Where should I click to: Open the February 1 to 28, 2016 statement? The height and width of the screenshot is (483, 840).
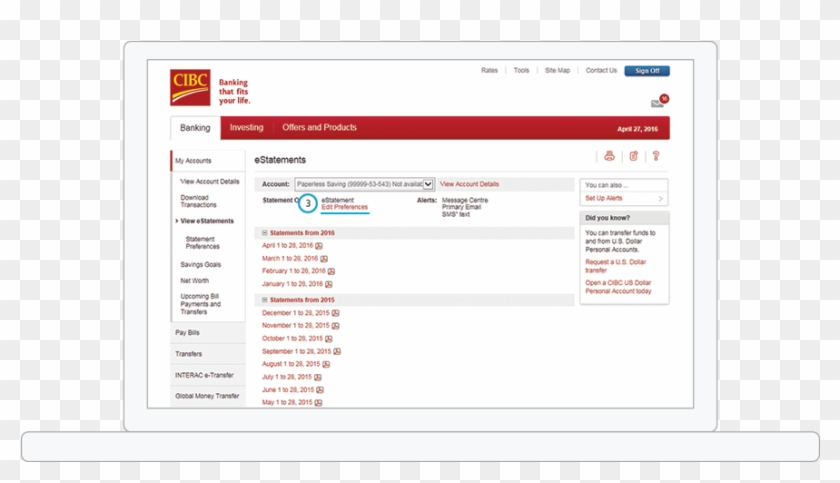click(294, 271)
